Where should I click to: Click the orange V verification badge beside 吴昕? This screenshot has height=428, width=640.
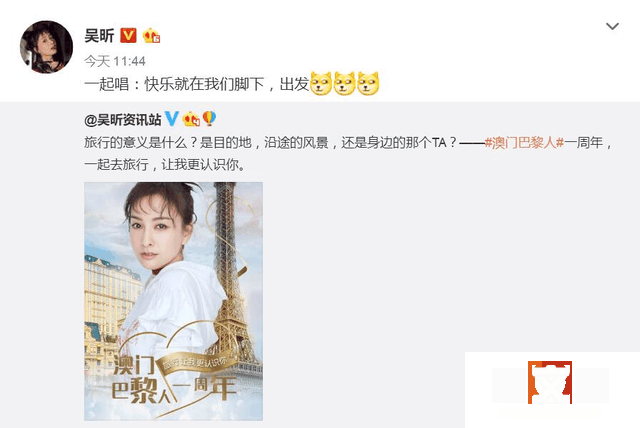click(128, 35)
